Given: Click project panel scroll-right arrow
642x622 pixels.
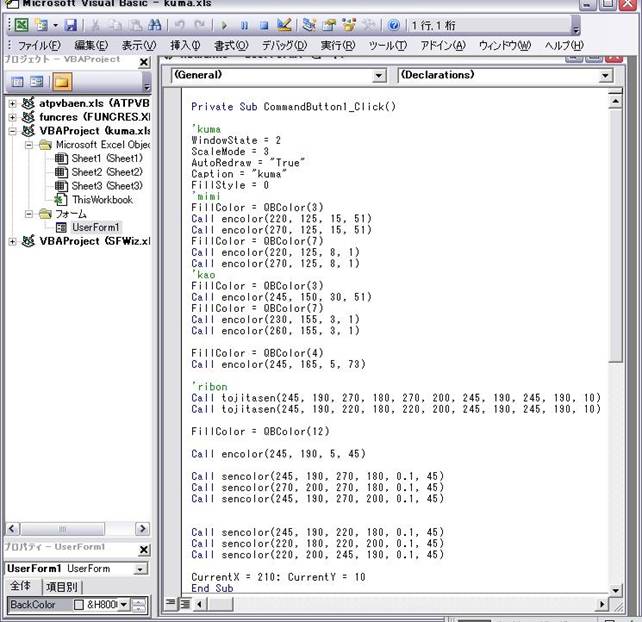Looking at the screenshot, I should [142, 529].
